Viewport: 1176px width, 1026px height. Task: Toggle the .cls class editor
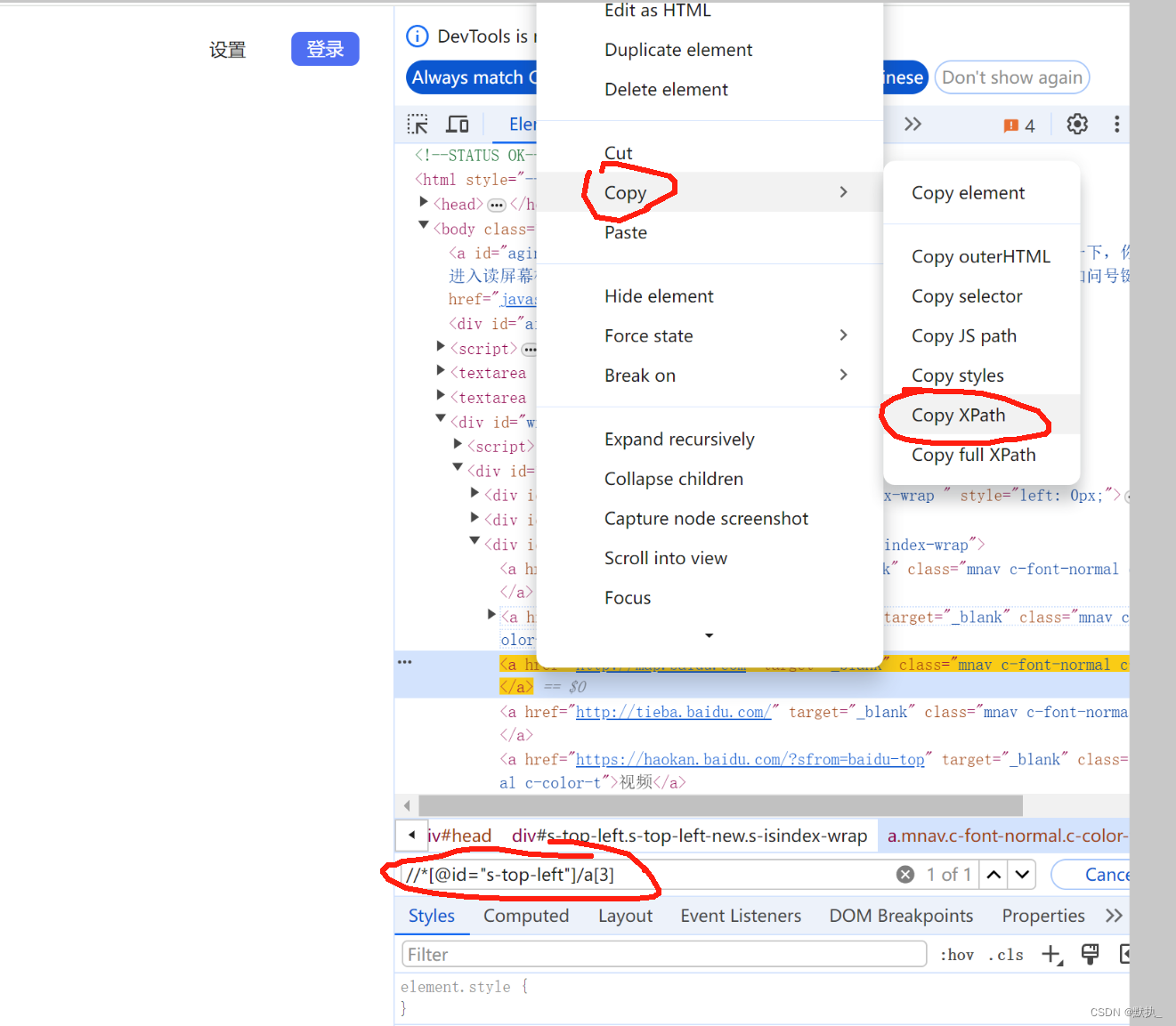click(x=1006, y=955)
